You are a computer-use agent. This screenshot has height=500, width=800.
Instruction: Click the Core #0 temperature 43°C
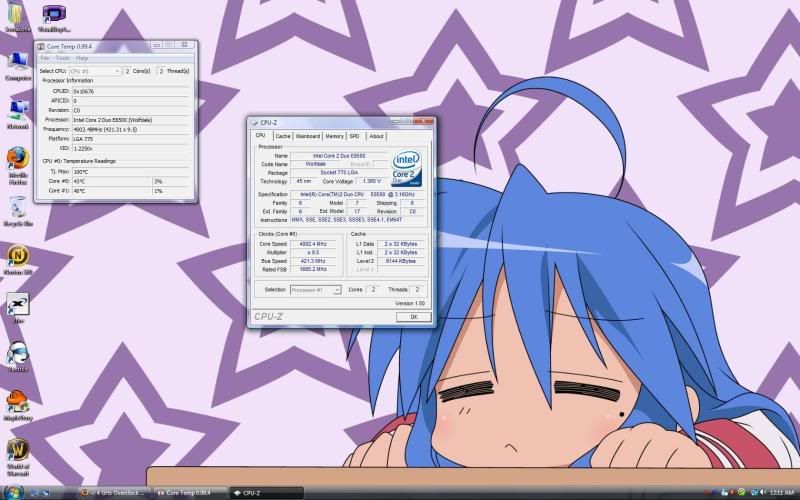tap(112, 181)
